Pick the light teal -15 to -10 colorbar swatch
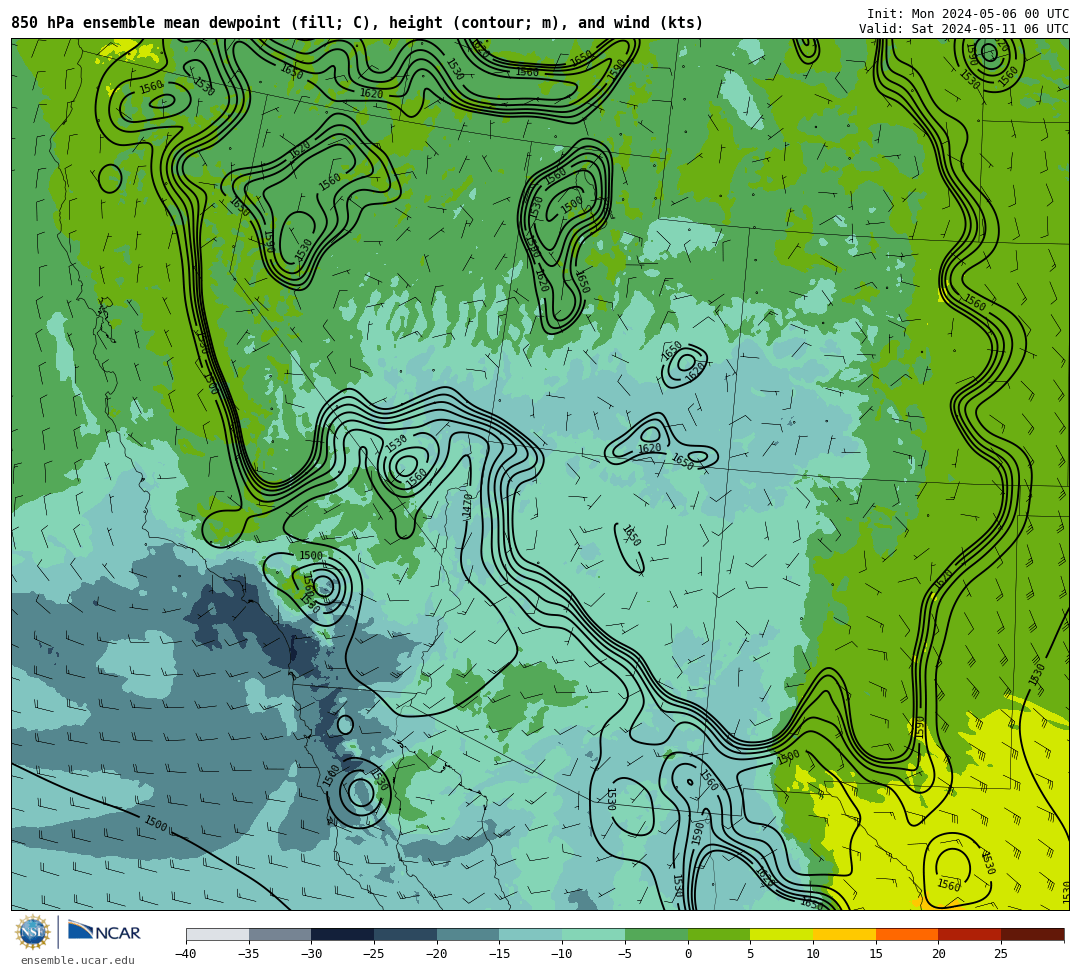This screenshot has height=973, width=1080. (530, 934)
